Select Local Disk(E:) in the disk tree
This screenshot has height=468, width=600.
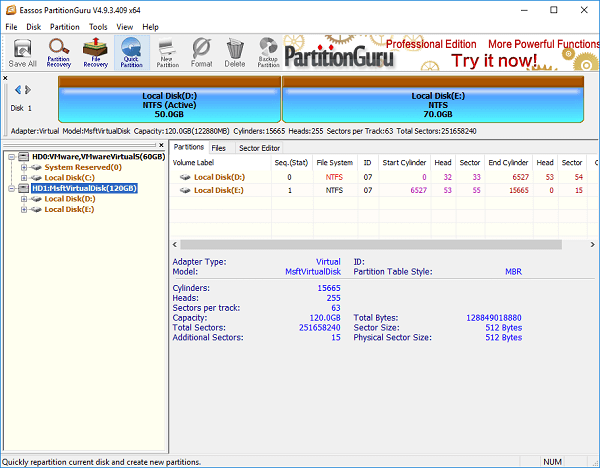click(x=69, y=209)
